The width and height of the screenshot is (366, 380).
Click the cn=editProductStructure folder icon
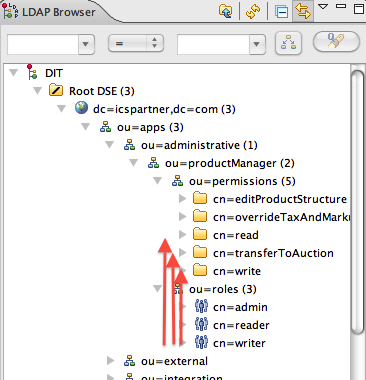(200, 198)
